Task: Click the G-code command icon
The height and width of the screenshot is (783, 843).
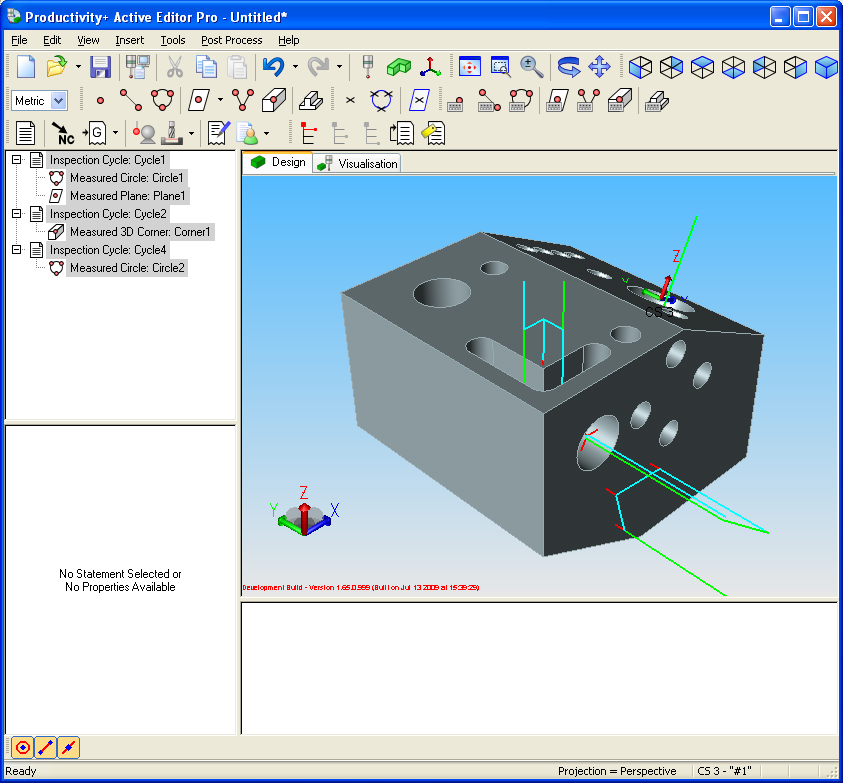Action: [96, 132]
